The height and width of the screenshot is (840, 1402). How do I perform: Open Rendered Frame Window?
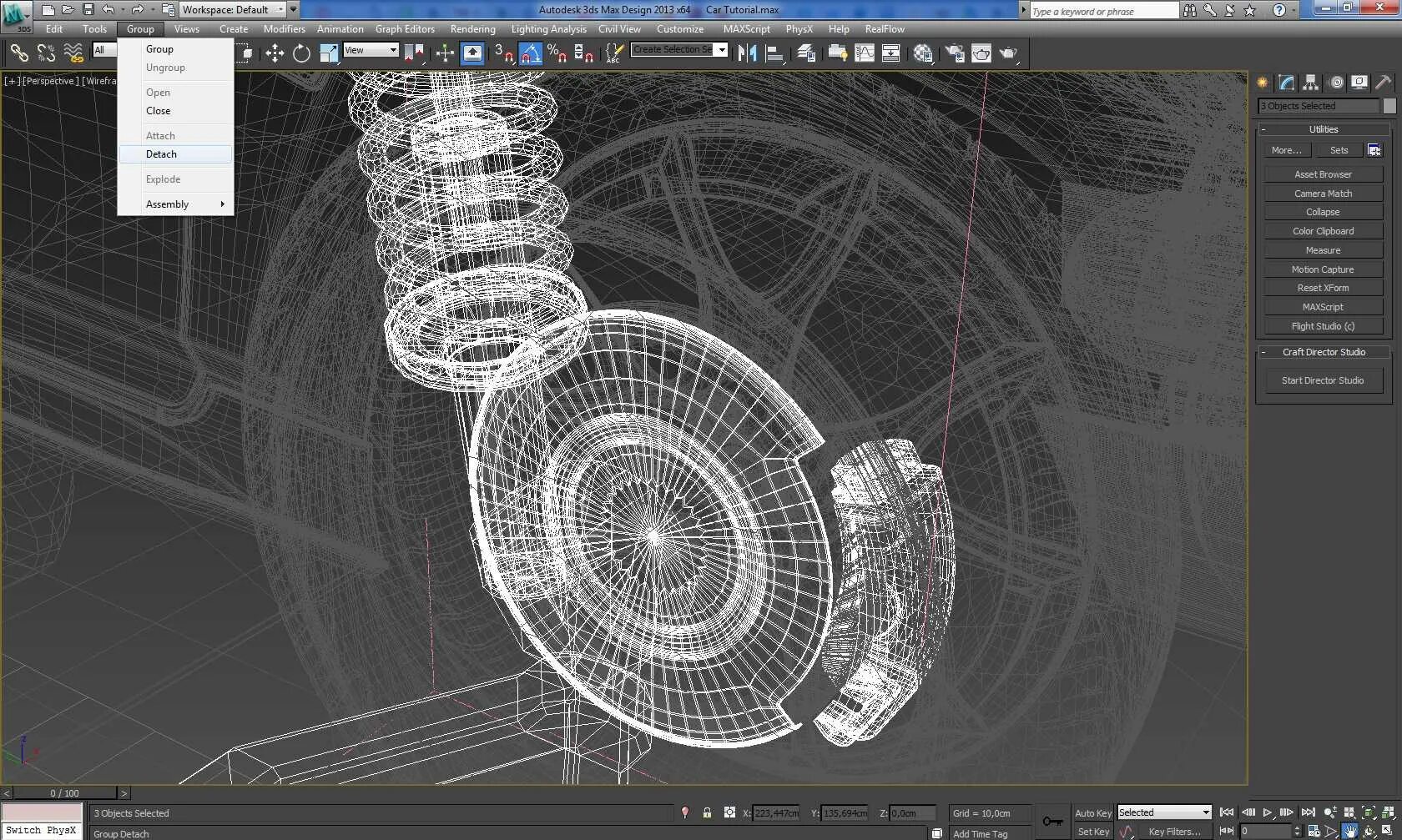tap(981, 53)
